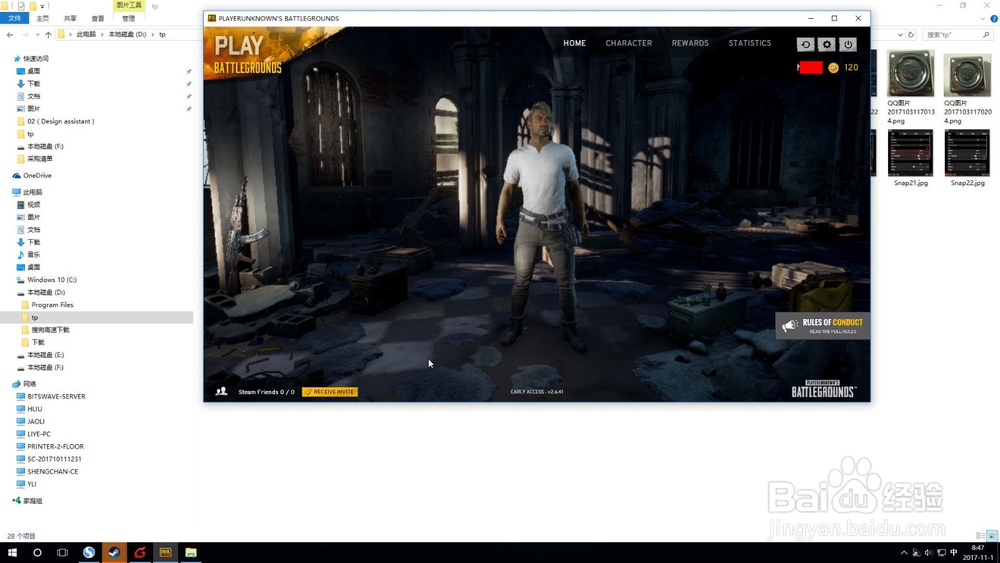Open Task View on the taskbar
Viewport: 1000px width, 563px height.
pyautogui.click(x=62, y=552)
